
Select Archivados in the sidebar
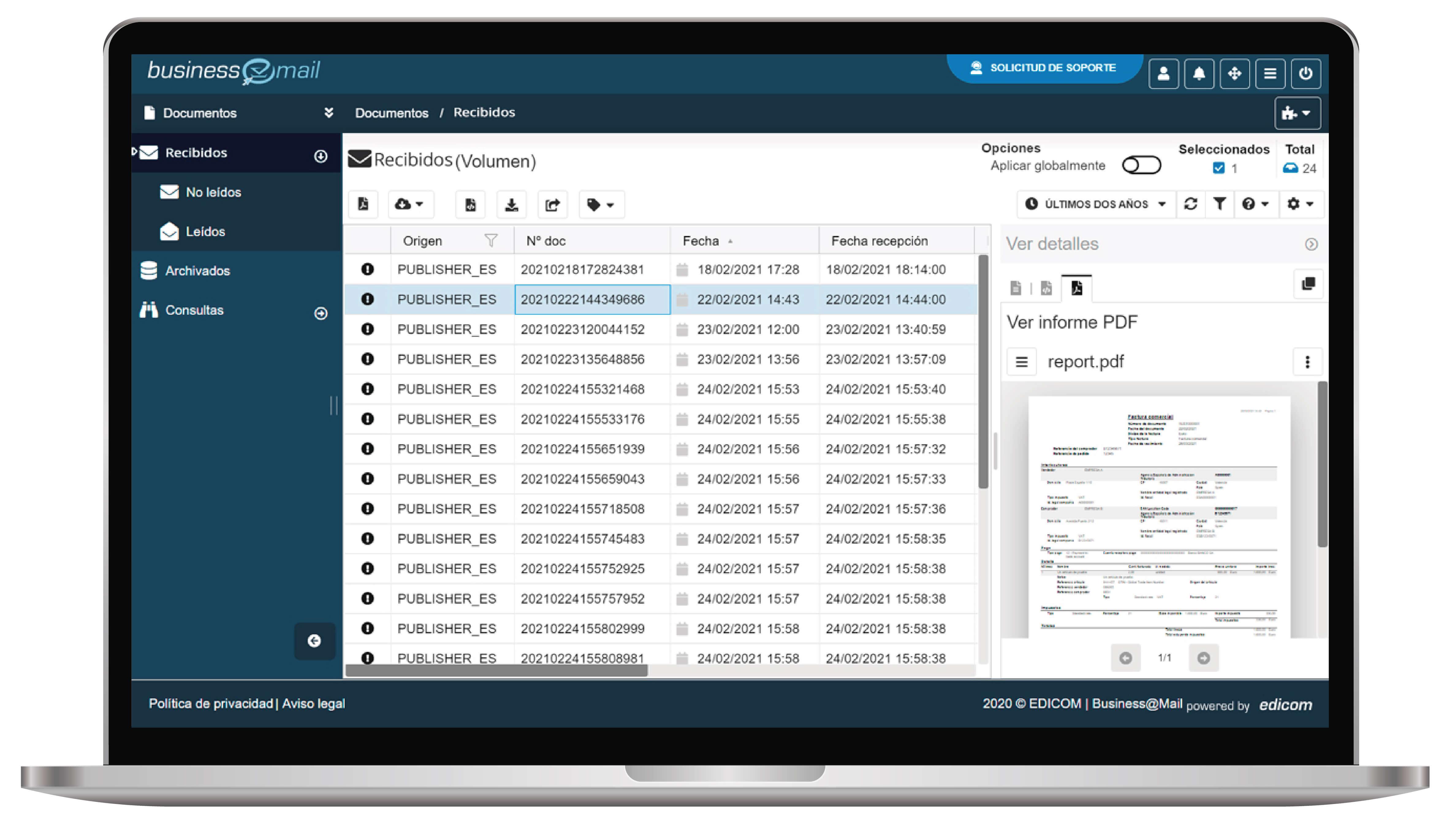(x=197, y=271)
